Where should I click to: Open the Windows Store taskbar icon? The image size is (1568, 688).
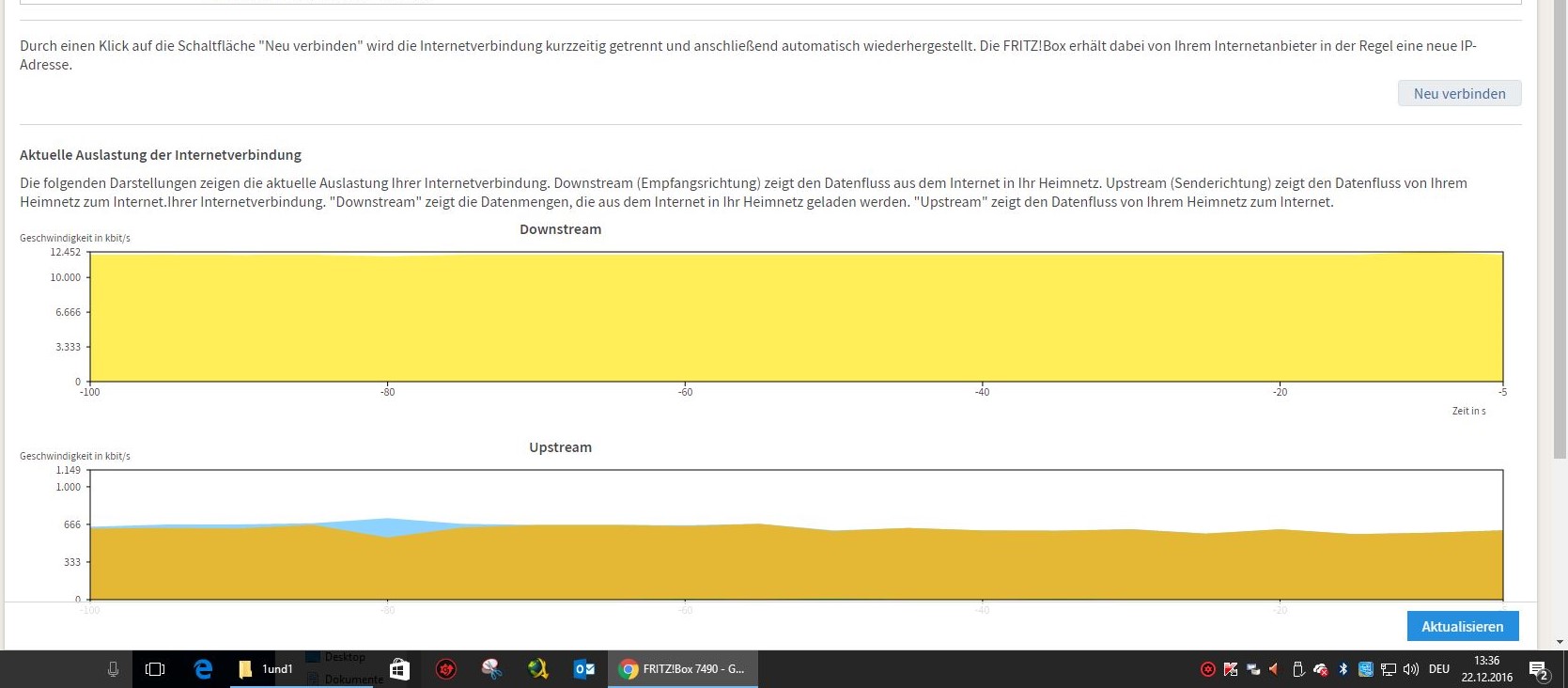click(399, 669)
